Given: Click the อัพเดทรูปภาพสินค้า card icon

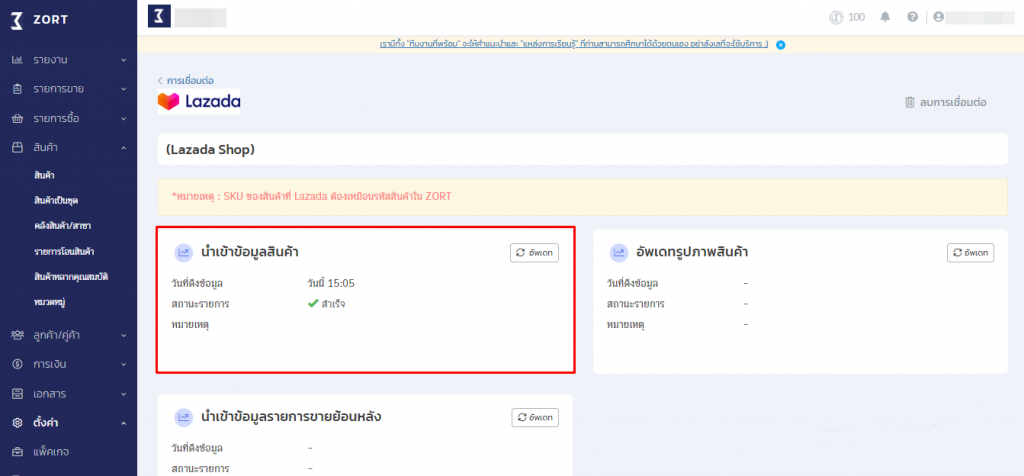Looking at the screenshot, I should pyautogui.click(x=618, y=253).
